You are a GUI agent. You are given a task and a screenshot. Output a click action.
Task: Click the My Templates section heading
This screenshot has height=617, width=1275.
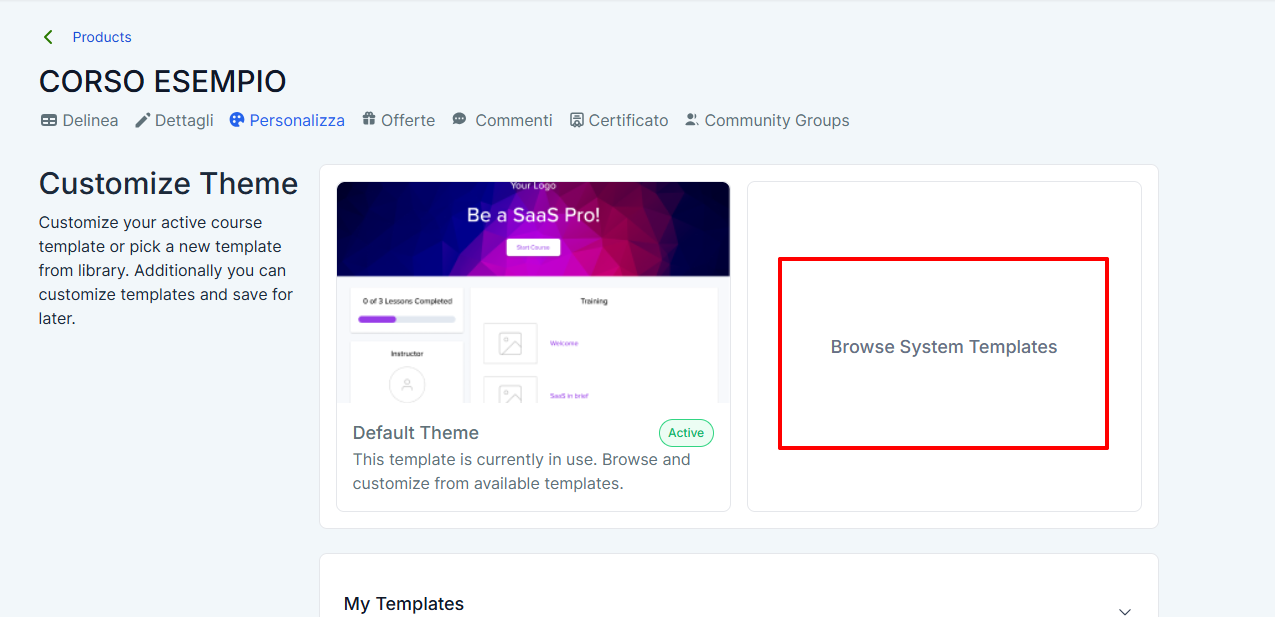(x=404, y=604)
